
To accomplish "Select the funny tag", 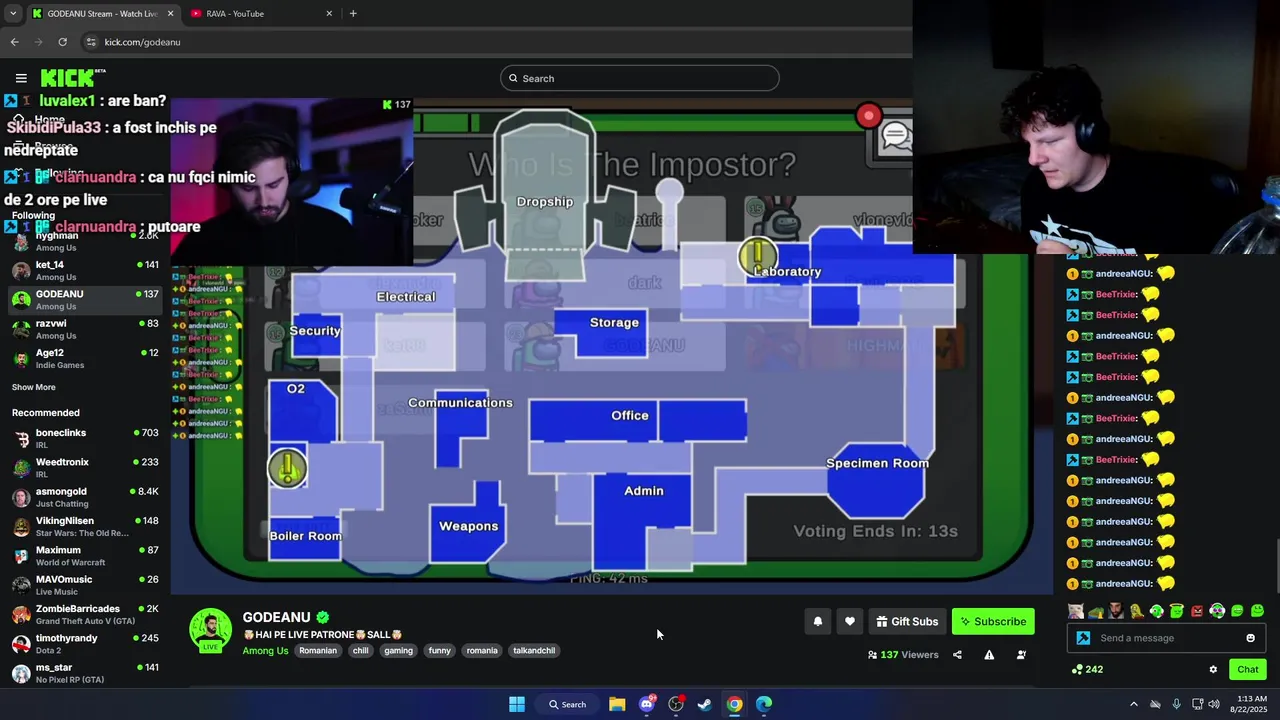I will pyautogui.click(x=440, y=650).
